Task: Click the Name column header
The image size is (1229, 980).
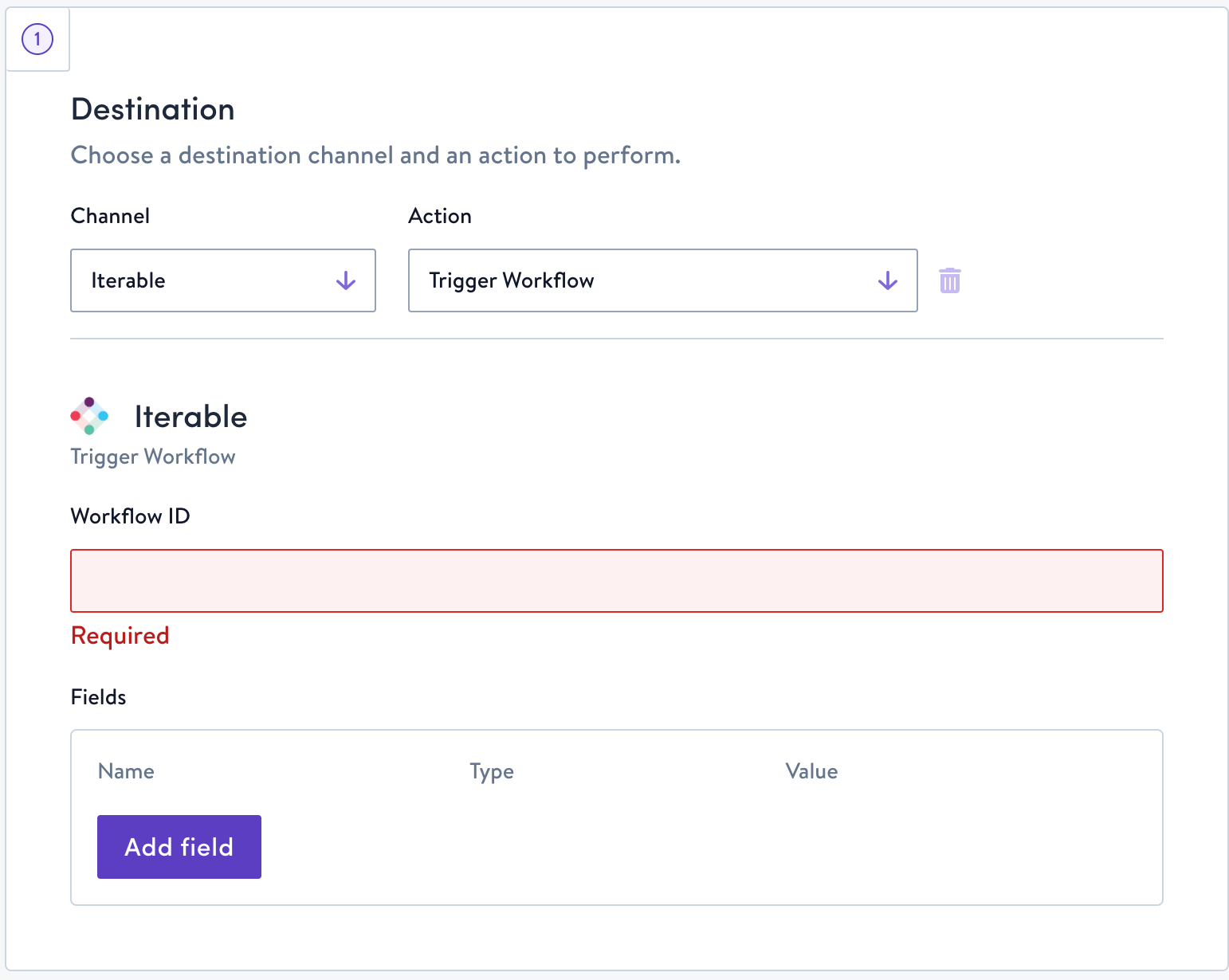Action: point(126,771)
